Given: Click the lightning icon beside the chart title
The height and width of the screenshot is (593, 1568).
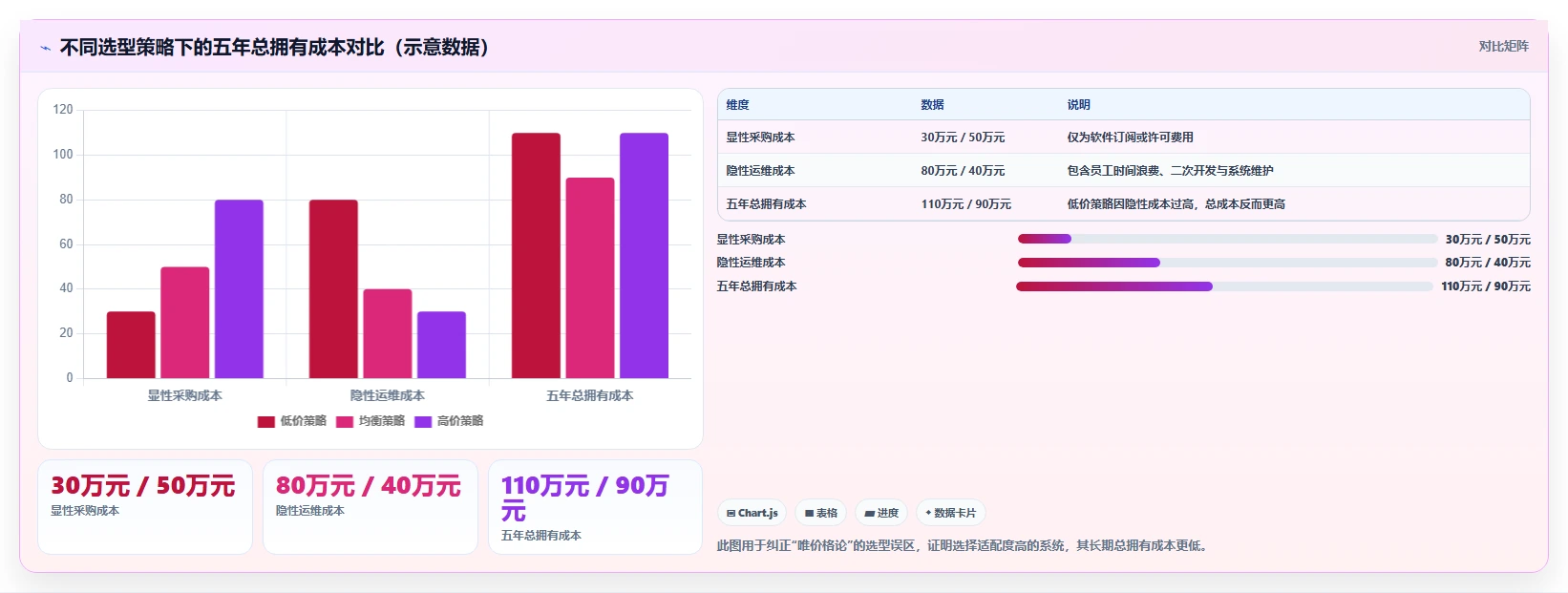Looking at the screenshot, I should click(45, 48).
